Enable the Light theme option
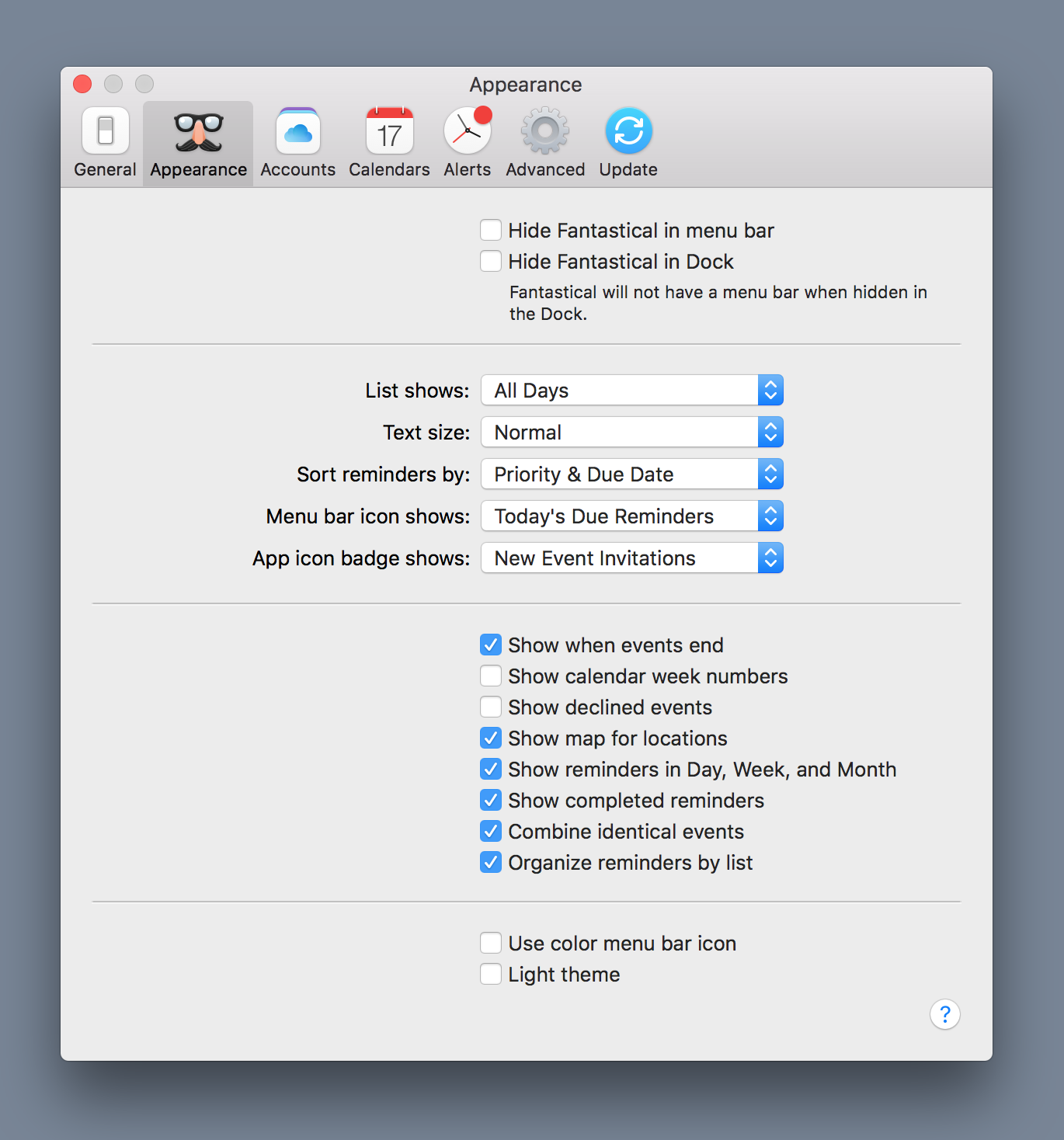Image resolution: width=1064 pixels, height=1140 pixels. (x=490, y=974)
